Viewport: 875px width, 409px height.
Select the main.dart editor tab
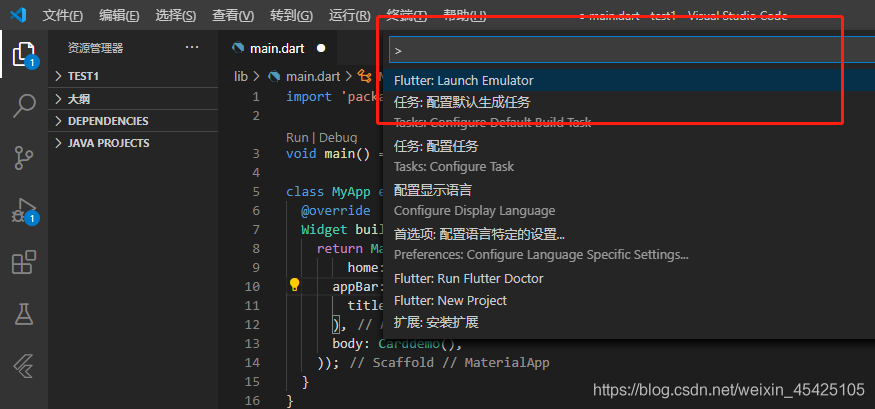coord(277,49)
